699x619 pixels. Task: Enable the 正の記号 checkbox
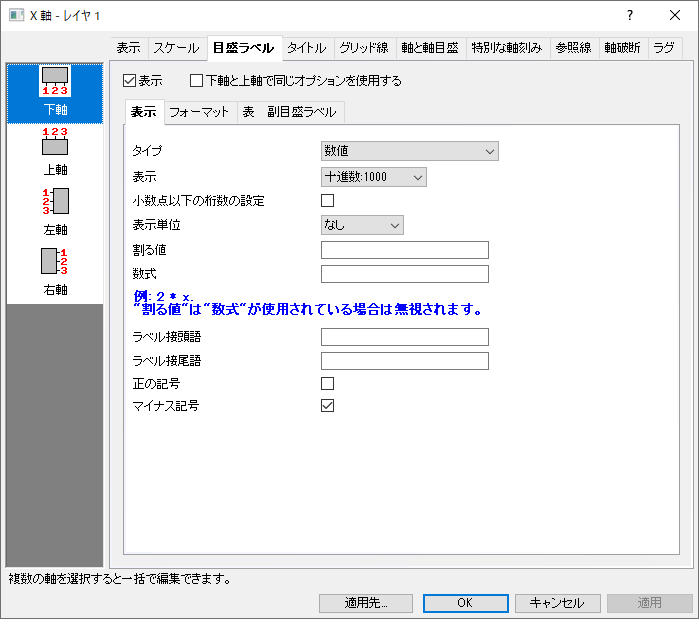[327, 383]
